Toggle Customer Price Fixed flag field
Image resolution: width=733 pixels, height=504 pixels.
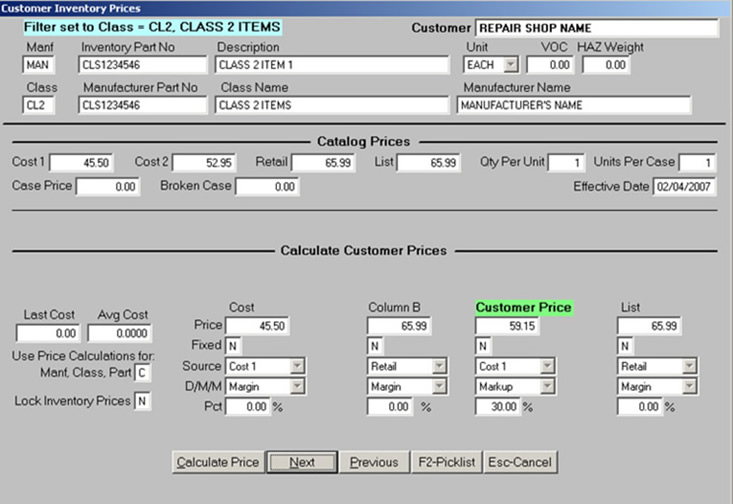[x=484, y=346]
